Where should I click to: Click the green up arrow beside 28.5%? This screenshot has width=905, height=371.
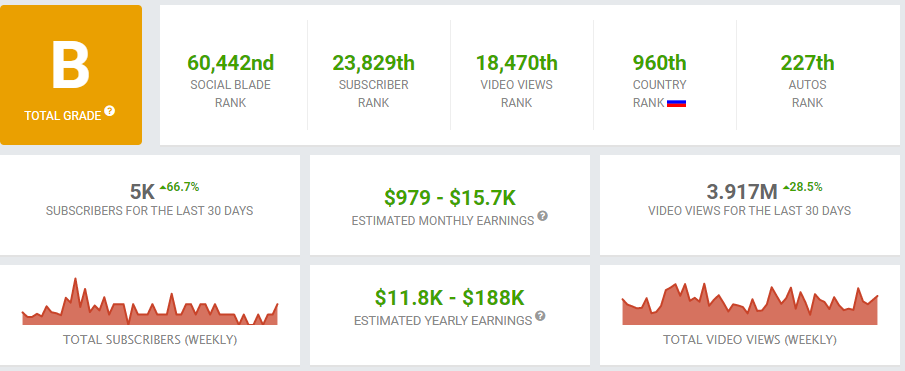click(786, 188)
